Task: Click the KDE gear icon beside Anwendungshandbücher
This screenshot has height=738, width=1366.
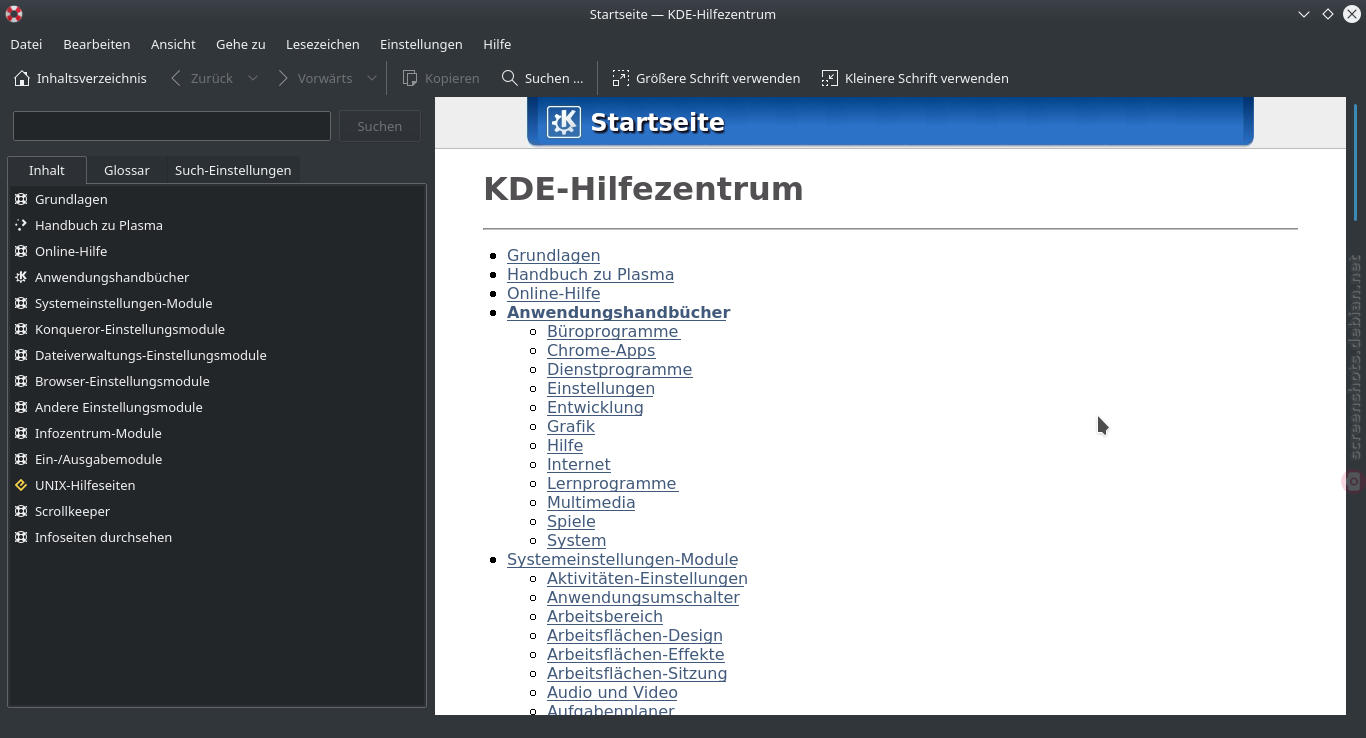Action: point(21,277)
